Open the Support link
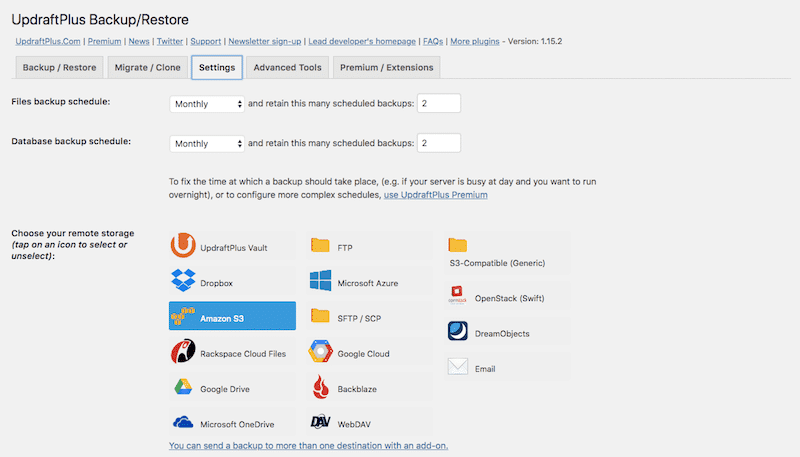Screen dimensions: 800x457 click(206, 41)
